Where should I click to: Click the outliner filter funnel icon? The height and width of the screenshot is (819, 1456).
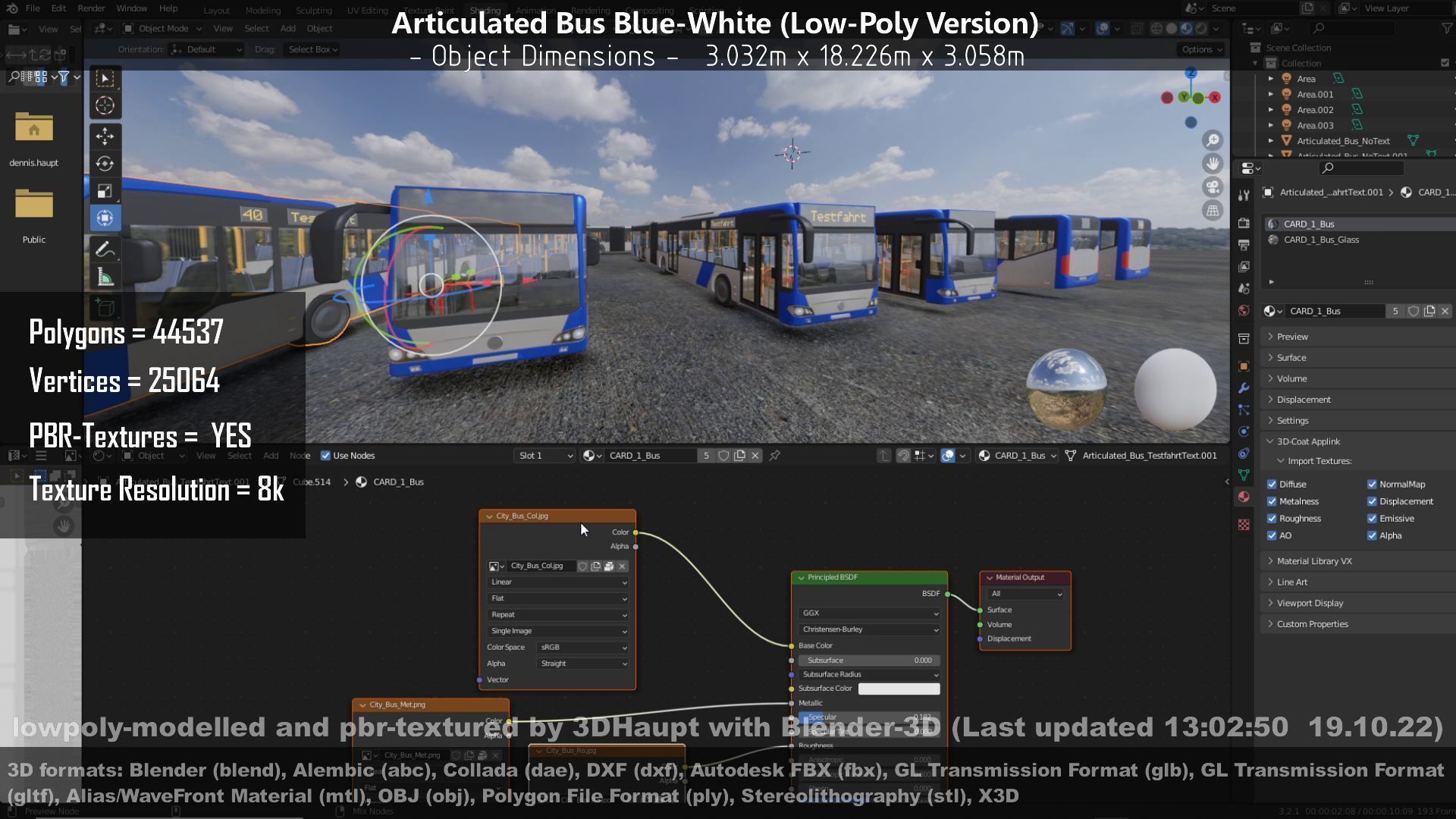click(1446, 28)
